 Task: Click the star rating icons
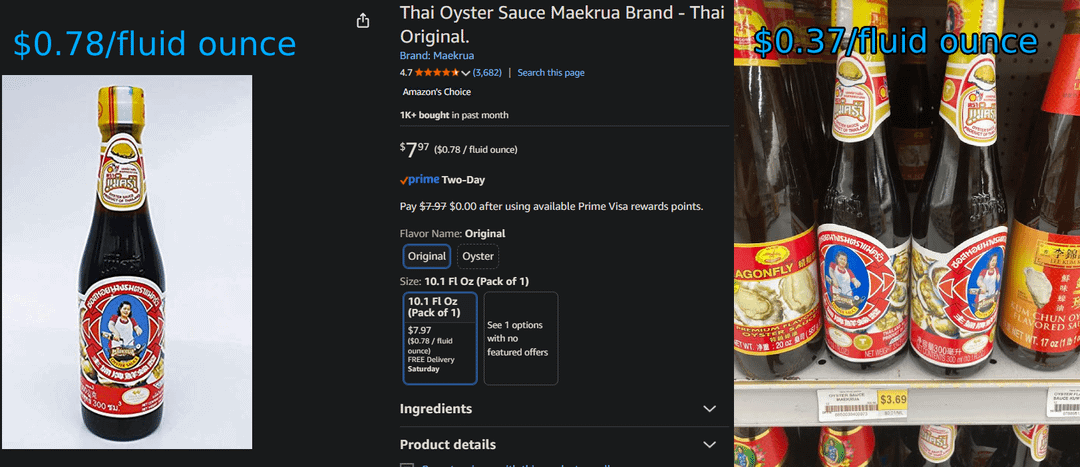point(436,73)
